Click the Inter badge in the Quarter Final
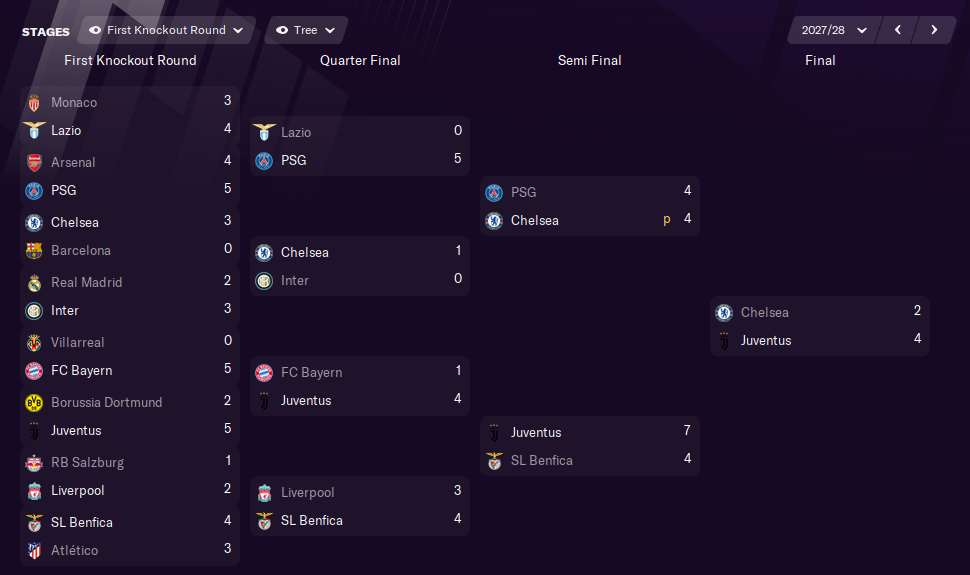The height and width of the screenshot is (575, 970). pyautogui.click(x=264, y=281)
